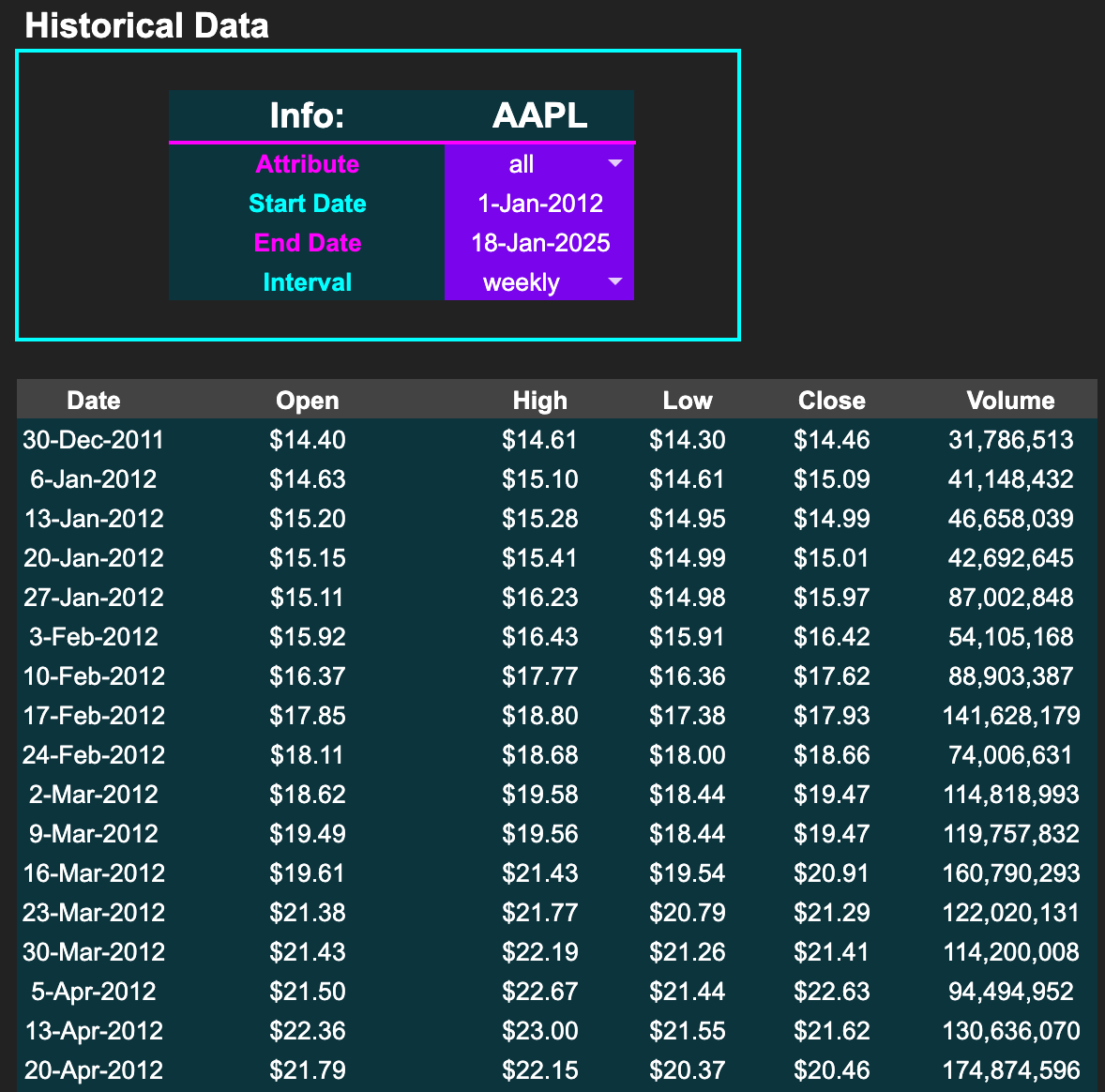
Task: Click the Info: header cell
Action: pos(306,115)
